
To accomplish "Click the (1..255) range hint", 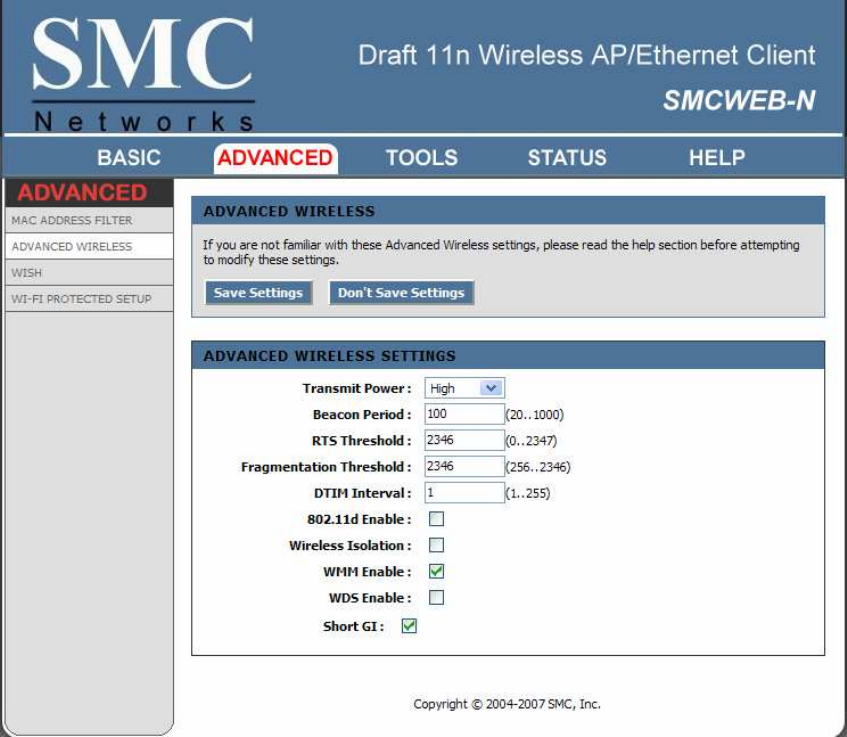I will pyautogui.click(x=528, y=493).
